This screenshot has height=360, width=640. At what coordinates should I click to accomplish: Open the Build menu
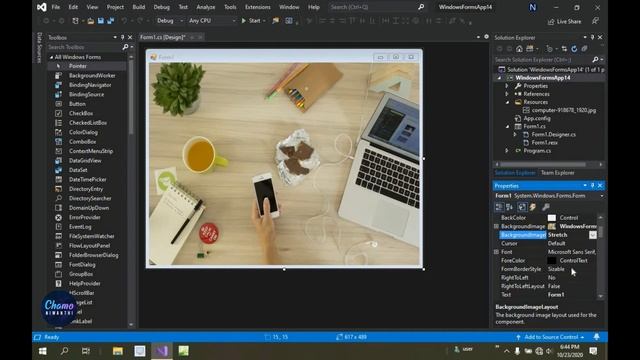pyautogui.click(x=139, y=7)
